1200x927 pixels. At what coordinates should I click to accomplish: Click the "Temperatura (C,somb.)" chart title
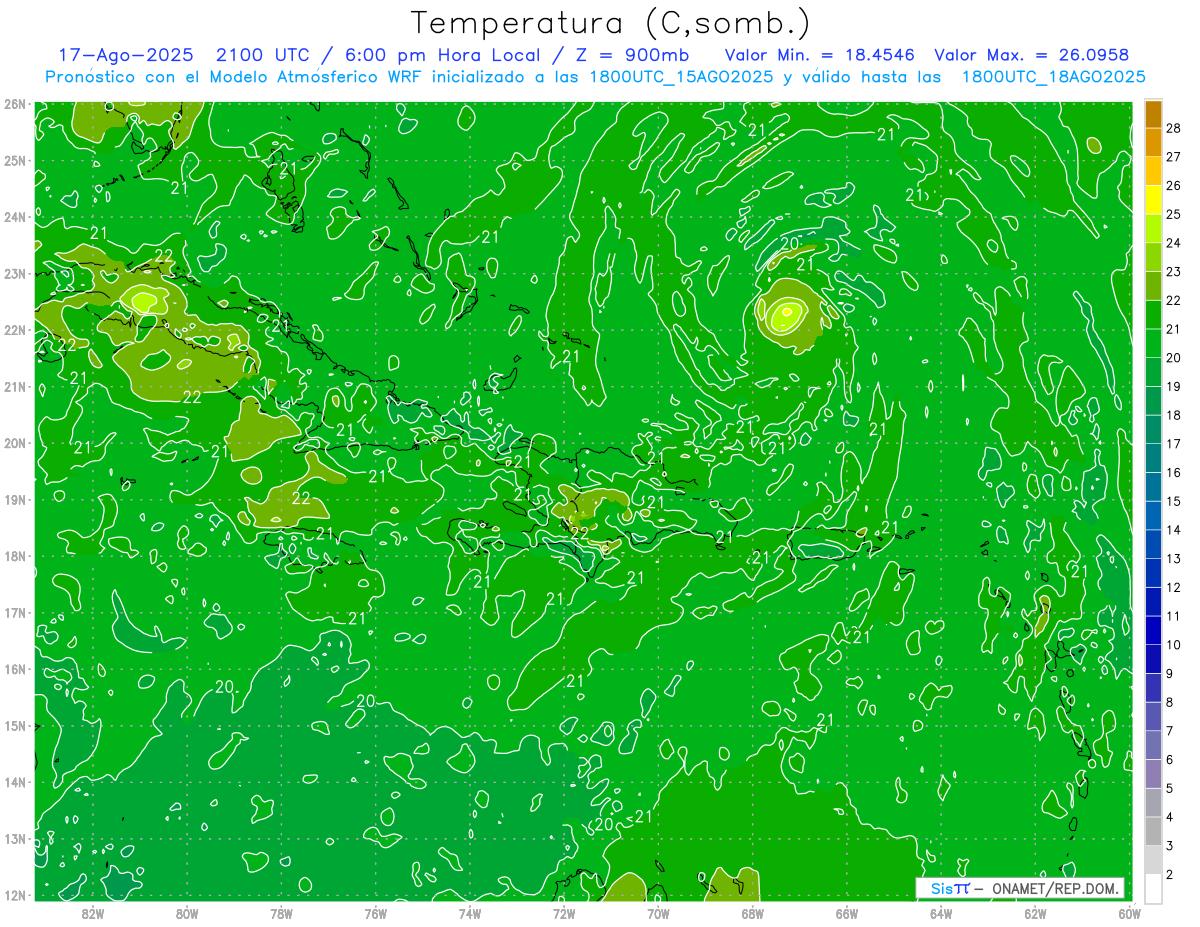tap(611, 23)
